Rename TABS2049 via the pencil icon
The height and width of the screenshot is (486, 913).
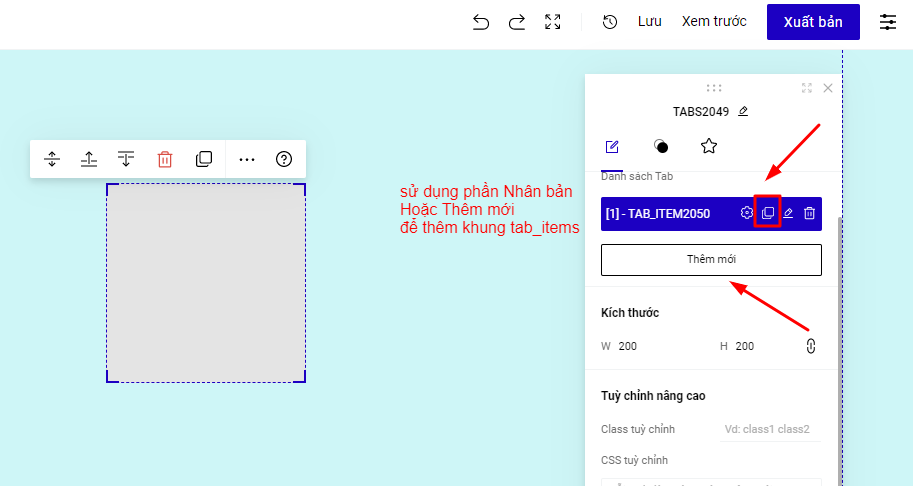(x=743, y=112)
